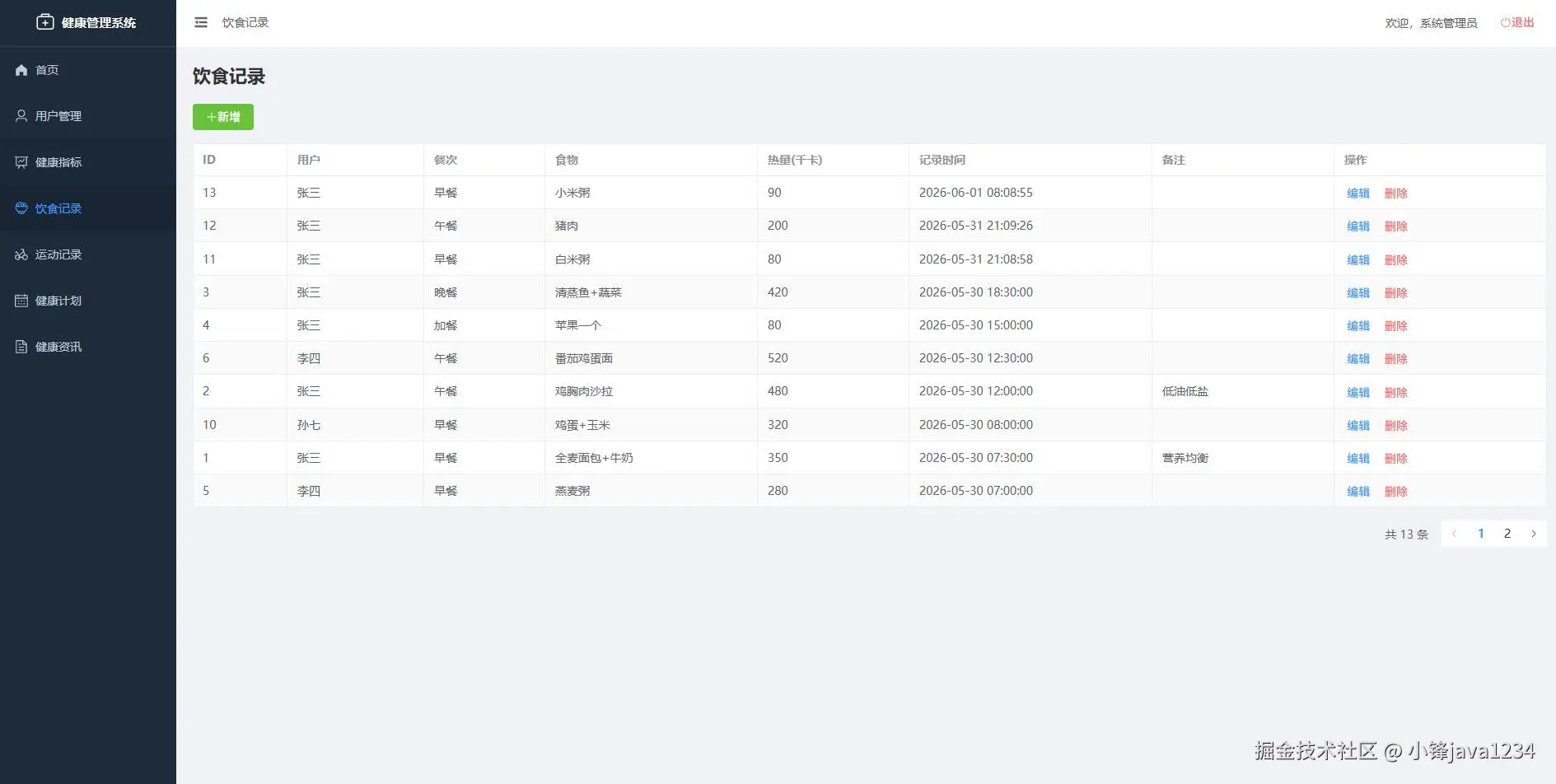Image resolution: width=1556 pixels, height=784 pixels.
Task: Delete the 白米粥 record
Action: (x=1396, y=260)
